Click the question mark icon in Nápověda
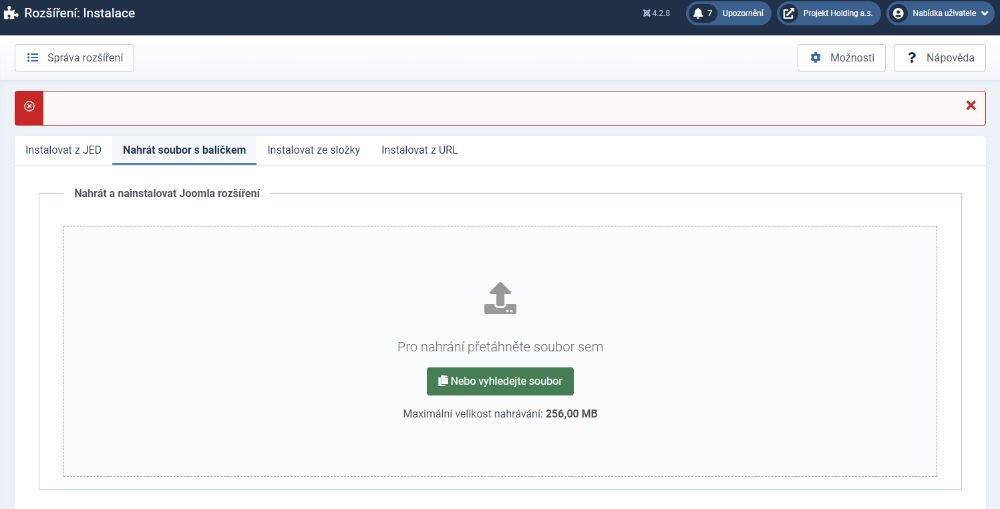 [x=912, y=58]
